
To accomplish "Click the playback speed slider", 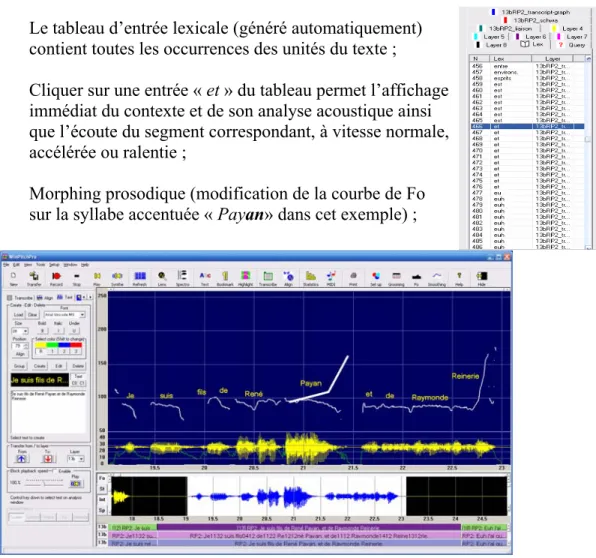I will tap(44, 483).
